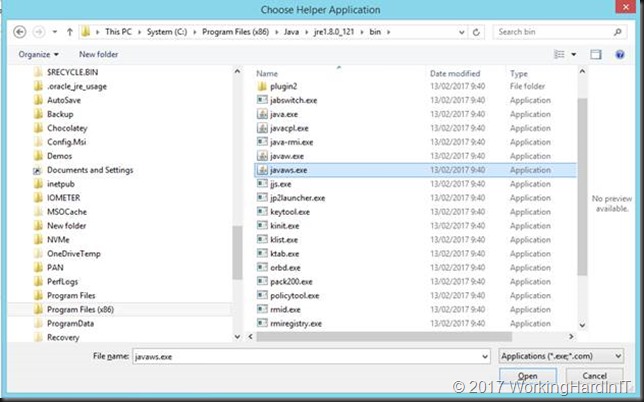Change the view layout icon
The height and width of the screenshot is (402, 644).
click(x=559, y=54)
